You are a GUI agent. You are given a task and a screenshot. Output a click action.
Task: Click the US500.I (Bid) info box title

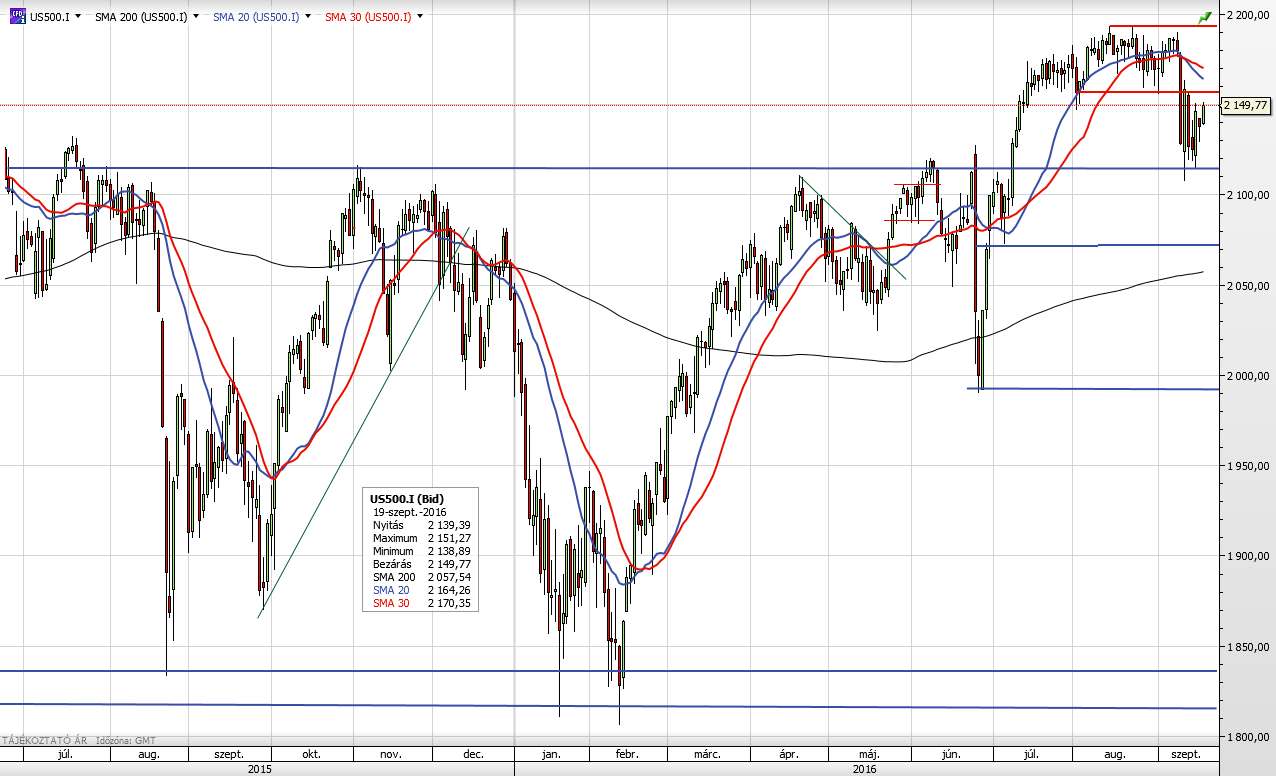tap(407, 498)
